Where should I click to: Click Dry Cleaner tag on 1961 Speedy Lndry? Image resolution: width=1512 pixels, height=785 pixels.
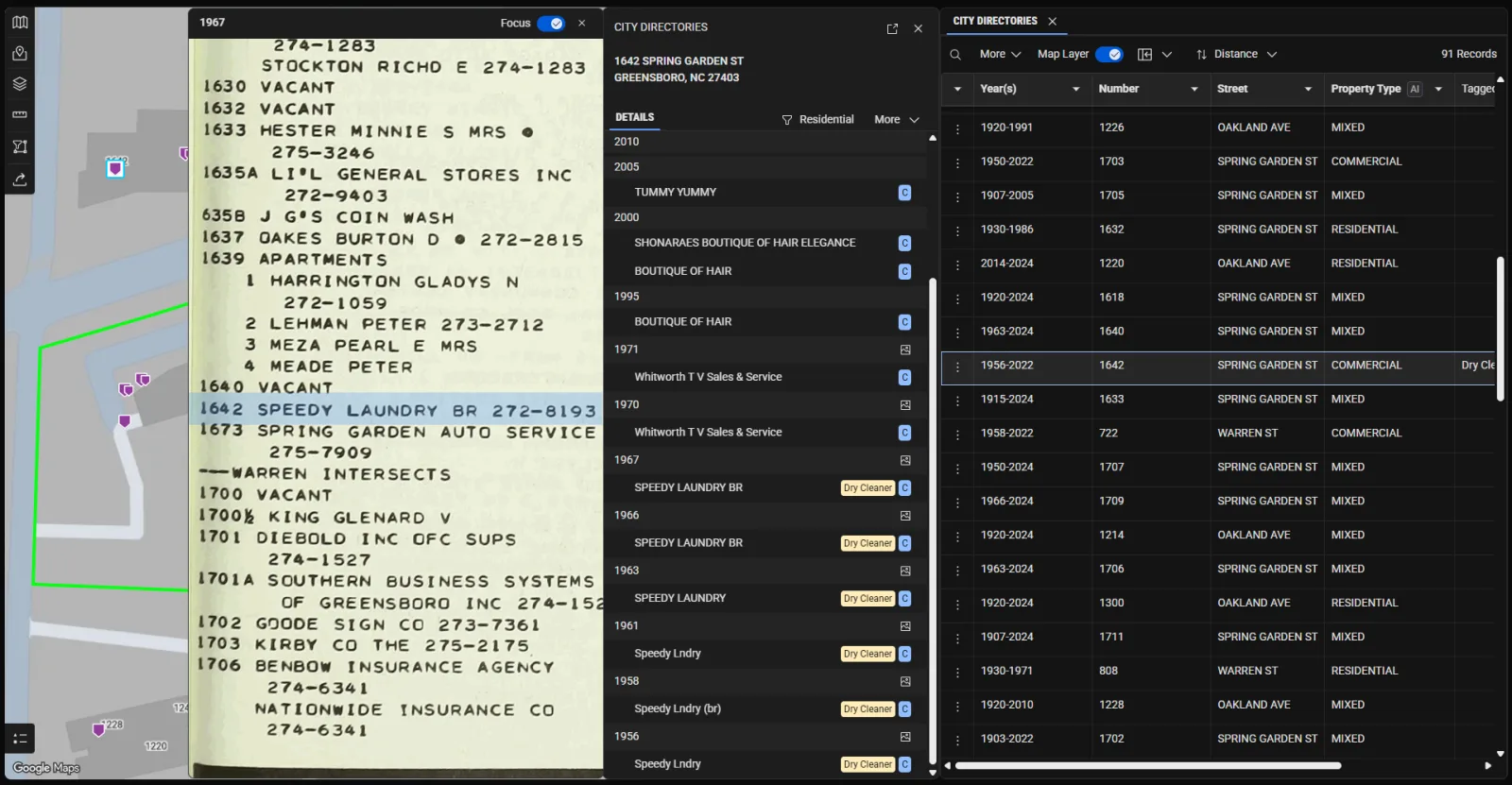tap(868, 654)
